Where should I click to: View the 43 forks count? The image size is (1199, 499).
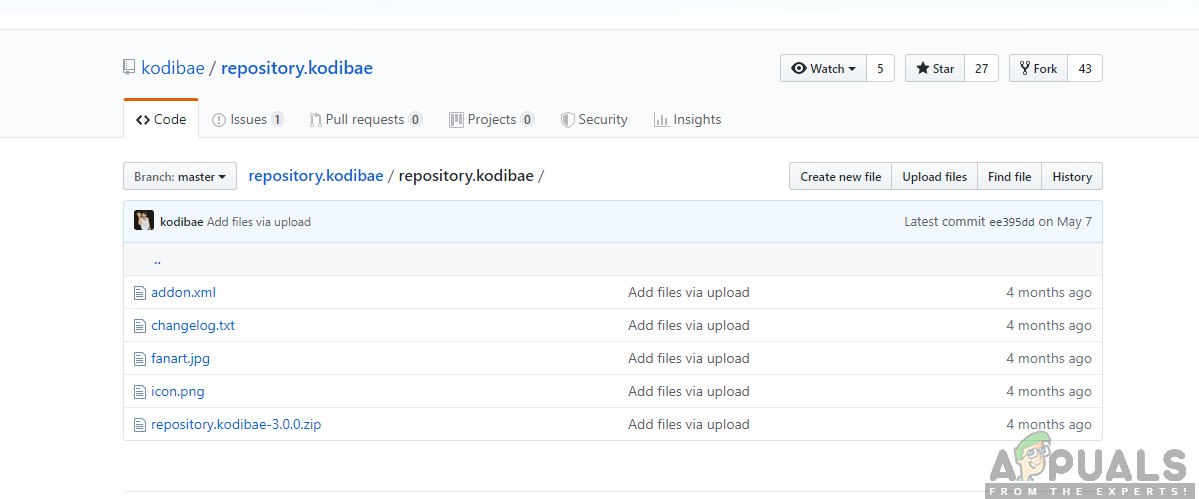[1085, 68]
